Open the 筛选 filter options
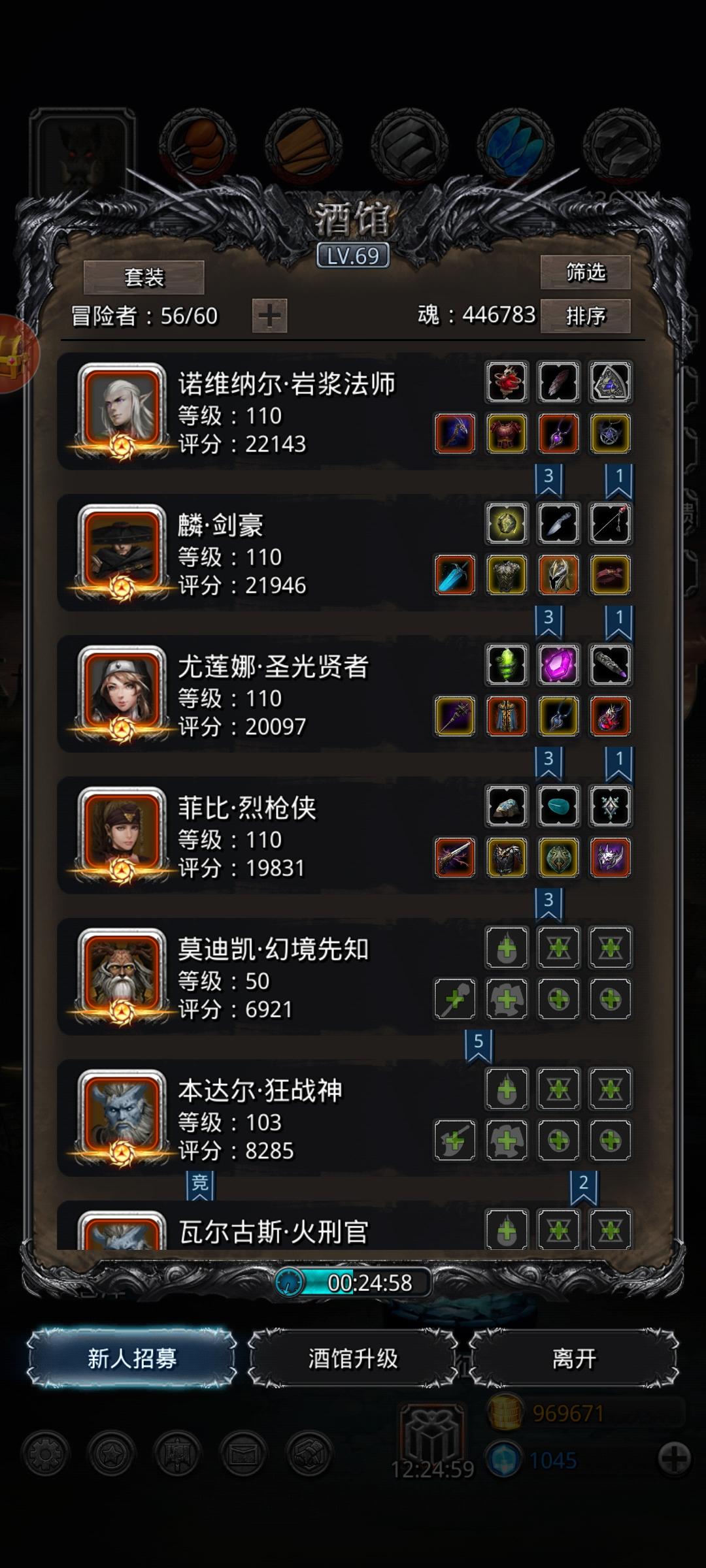The width and height of the screenshot is (706, 1568). (x=585, y=272)
